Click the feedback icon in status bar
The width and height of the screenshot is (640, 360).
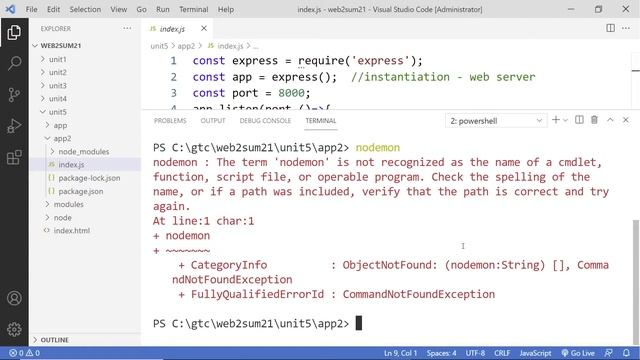pyautogui.click(x=609, y=353)
